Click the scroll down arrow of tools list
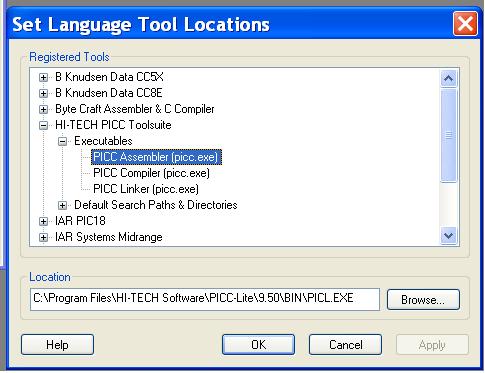This screenshot has width=485, height=373. 449,236
